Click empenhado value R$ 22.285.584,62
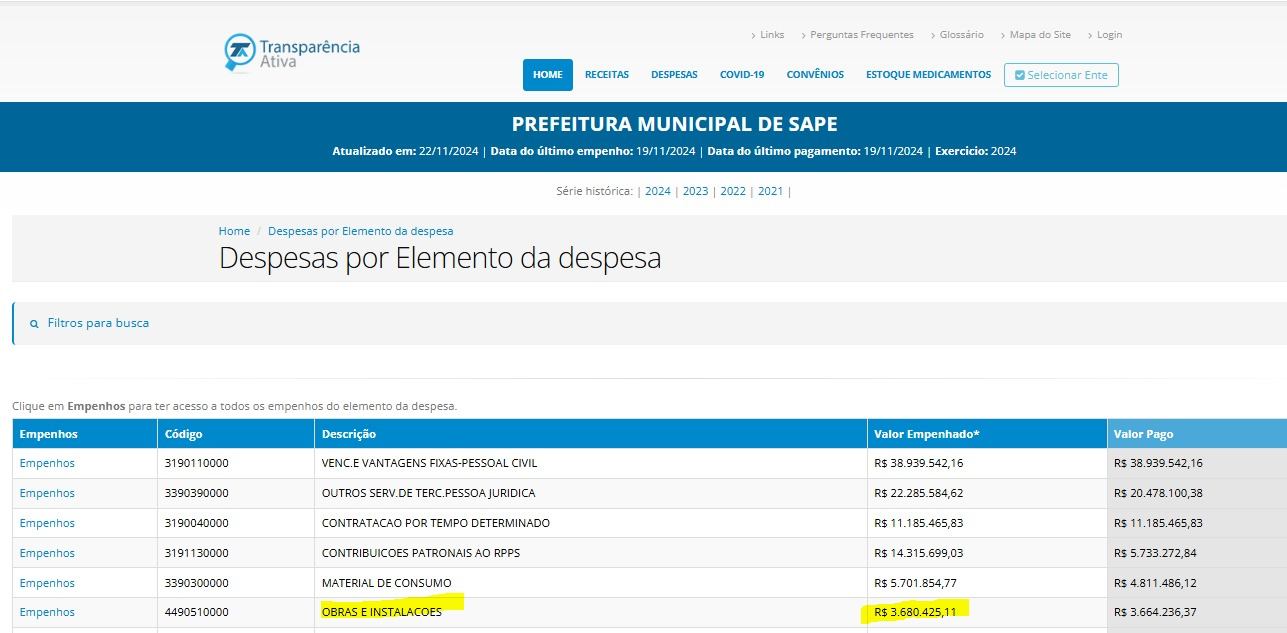The width and height of the screenshot is (1287, 633). pyautogui.click(x=919, y=493)
